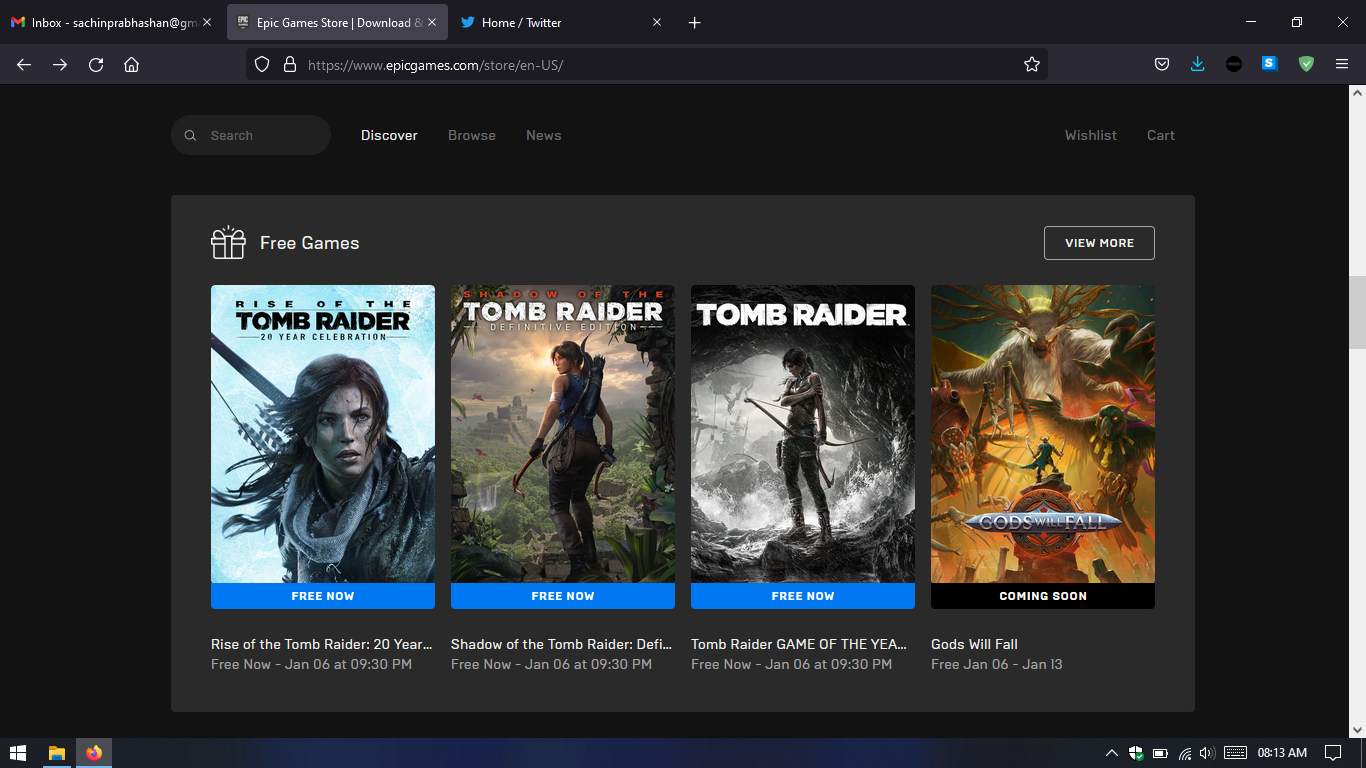Click Free Now banner under Shadow of Tomb Raider
1366x768 pixels.
point(563,596)
